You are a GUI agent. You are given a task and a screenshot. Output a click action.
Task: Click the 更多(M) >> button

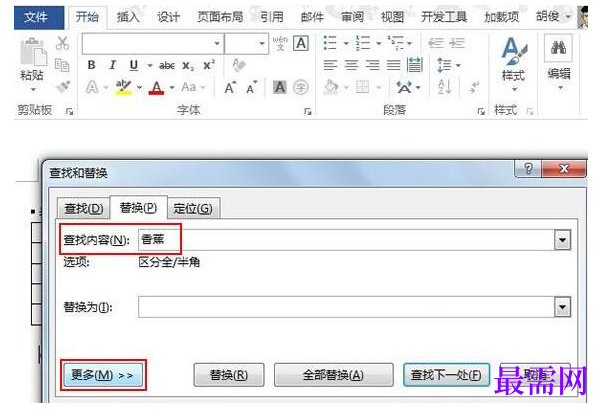tap(103, 375)
